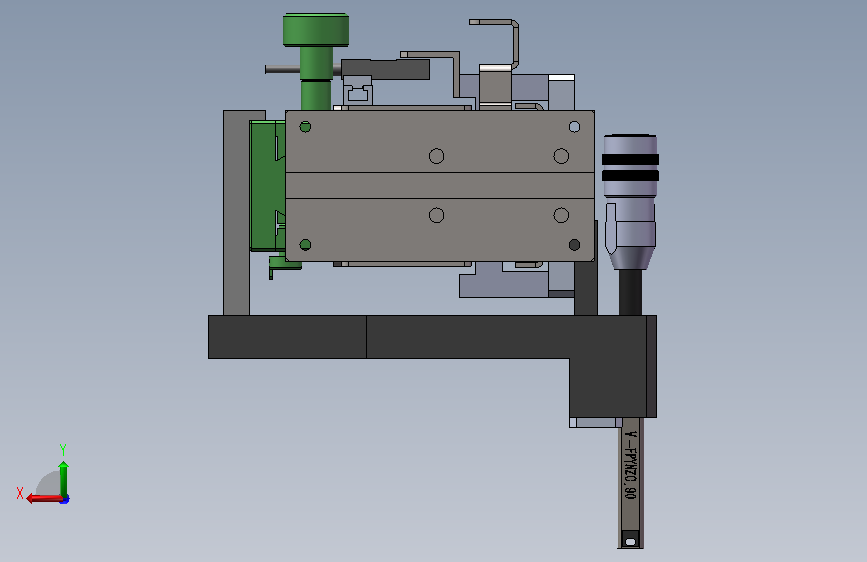Pick the narrow middle strip of the gray plate
Viewport: 867px width, 562px height.
click(x=440, y=185)
